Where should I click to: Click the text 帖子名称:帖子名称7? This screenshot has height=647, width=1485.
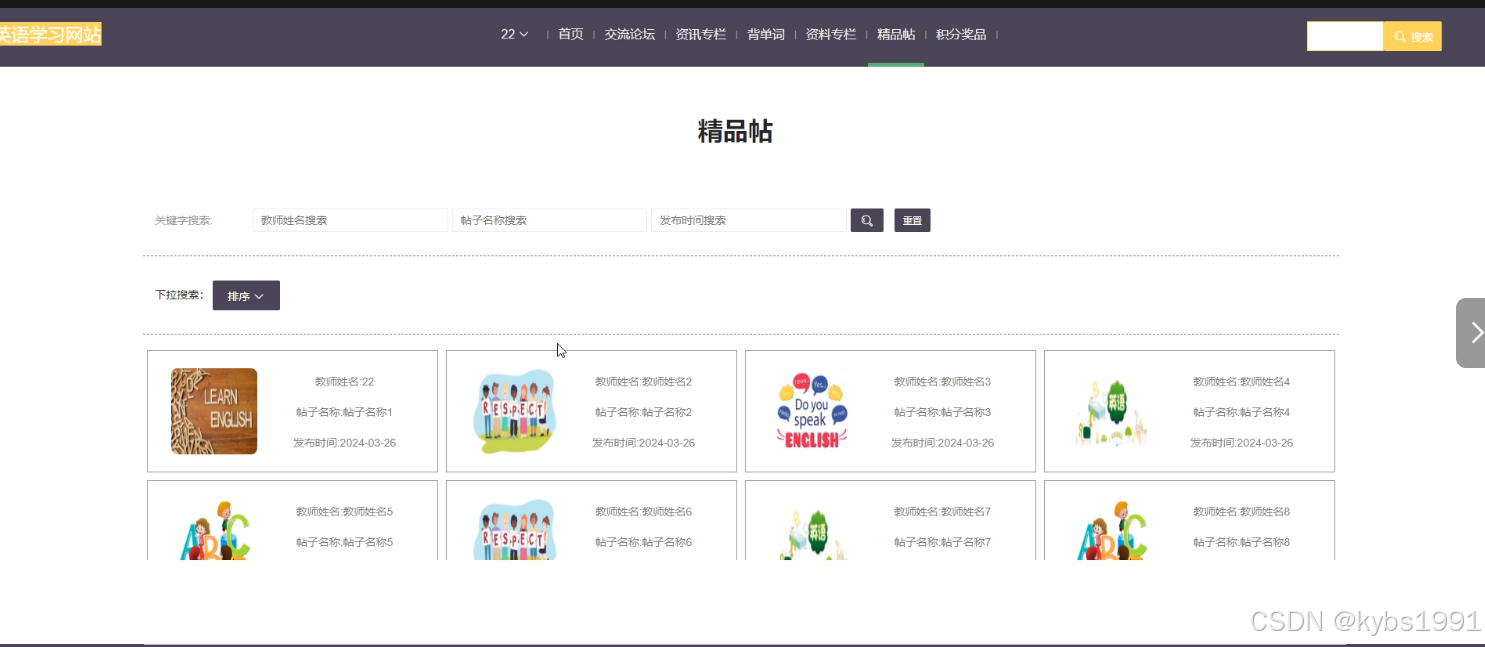pyautogui.click(x=942, y=542)
